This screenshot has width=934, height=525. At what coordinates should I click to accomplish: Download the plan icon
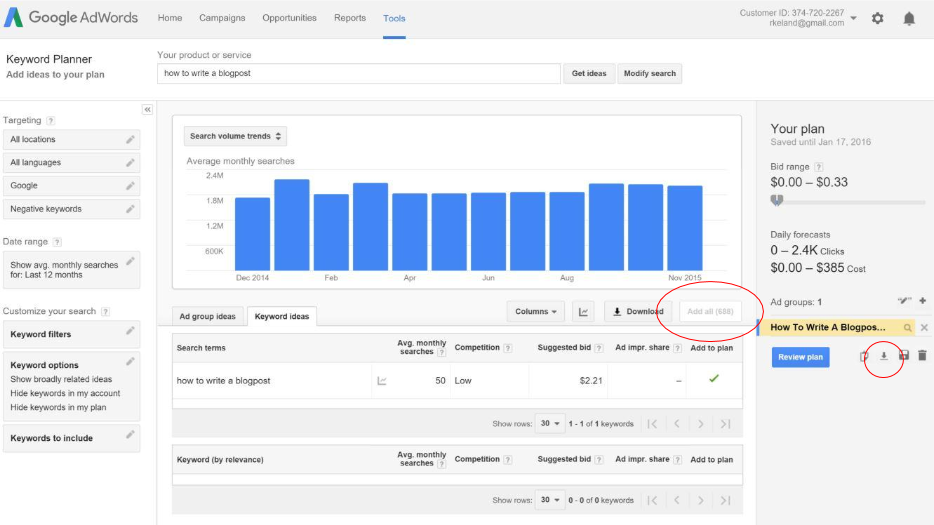pos(884,356)
